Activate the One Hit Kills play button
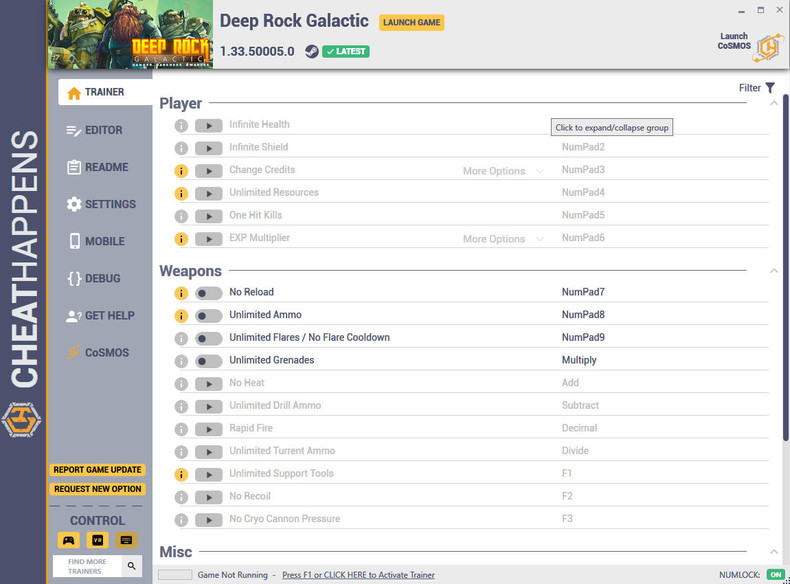This screenshot has width=790, height=584. click(x=209, y=216)
